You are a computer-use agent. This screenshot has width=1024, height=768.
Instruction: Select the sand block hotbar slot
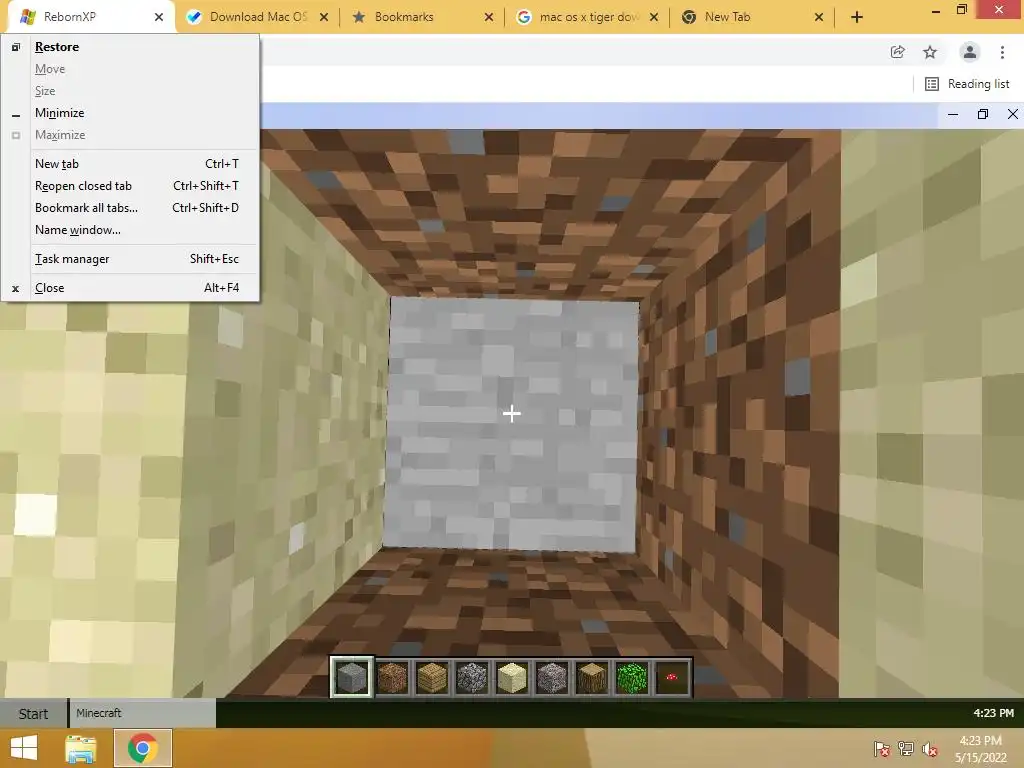(x=512, y=677)
